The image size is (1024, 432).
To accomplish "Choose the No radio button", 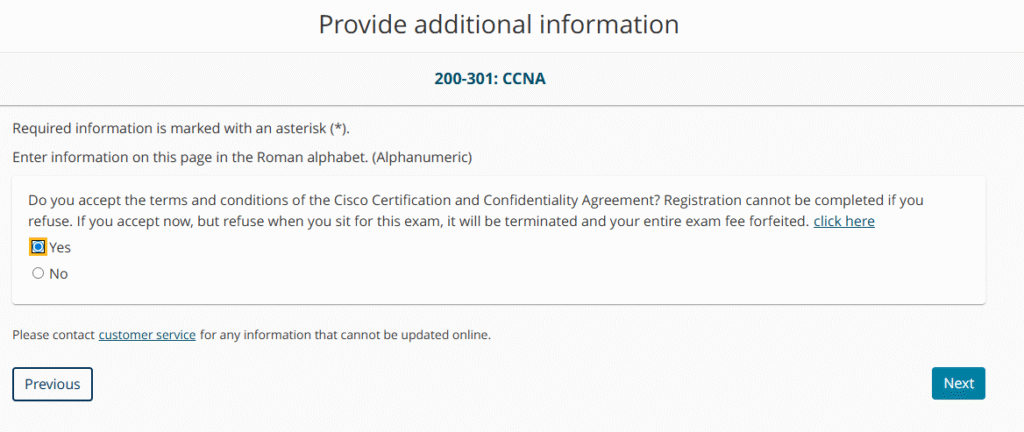I will (38, 273).
